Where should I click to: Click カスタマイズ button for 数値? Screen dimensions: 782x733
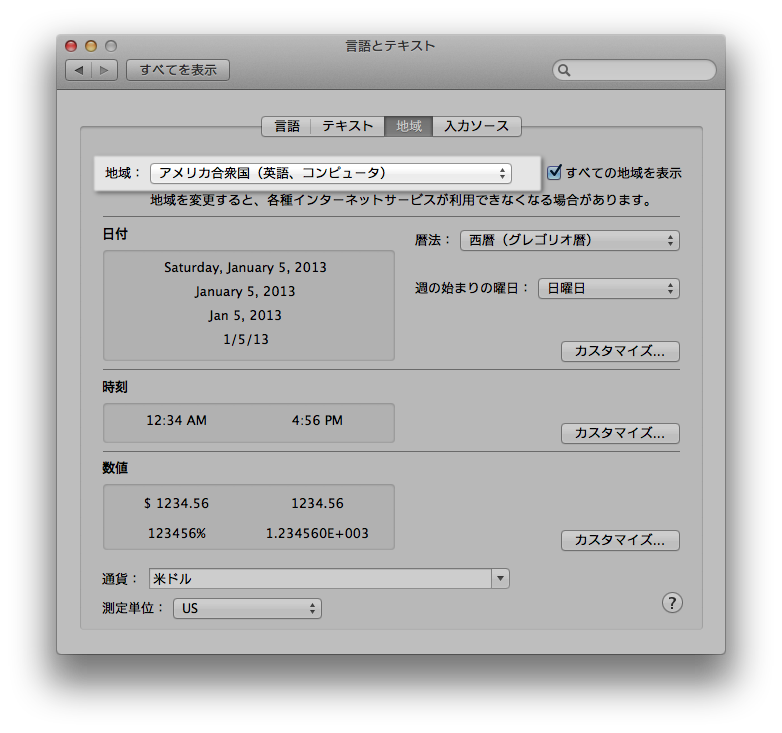[x=620, y=540]
